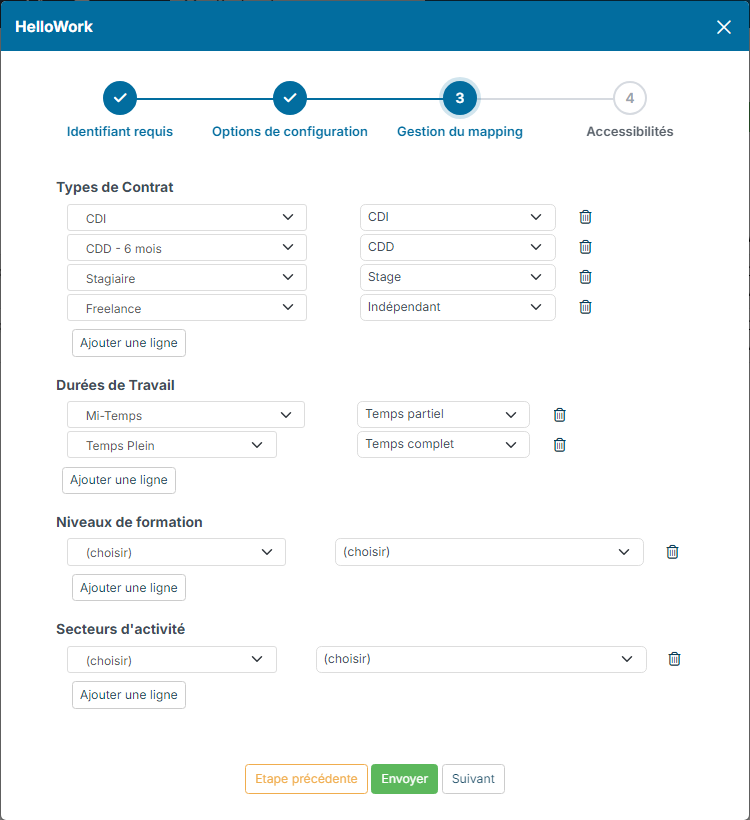
Task: Go to completed step one checkmark circle
Action: click(120, 98)
